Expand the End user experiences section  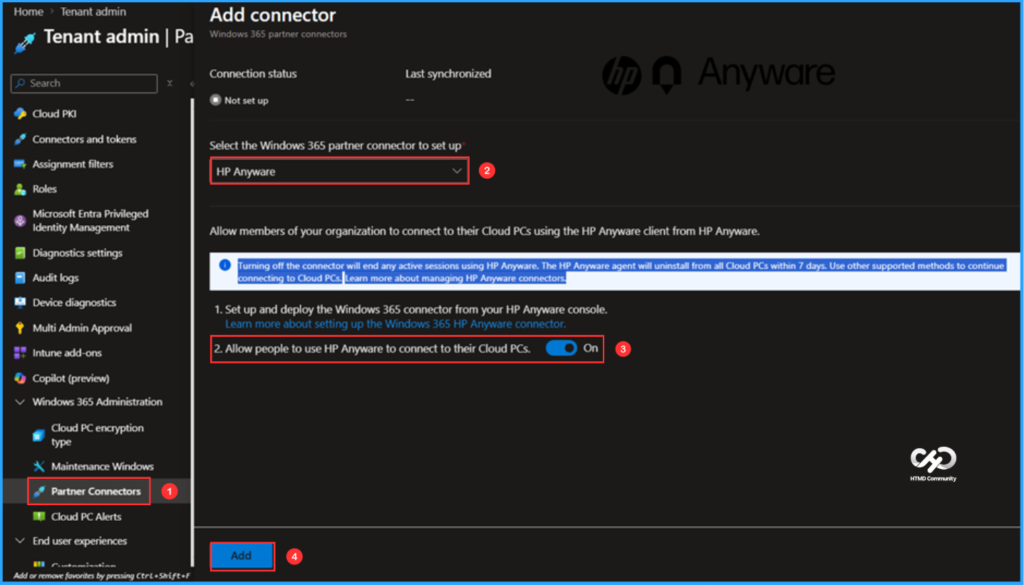(x=20, y=540)
